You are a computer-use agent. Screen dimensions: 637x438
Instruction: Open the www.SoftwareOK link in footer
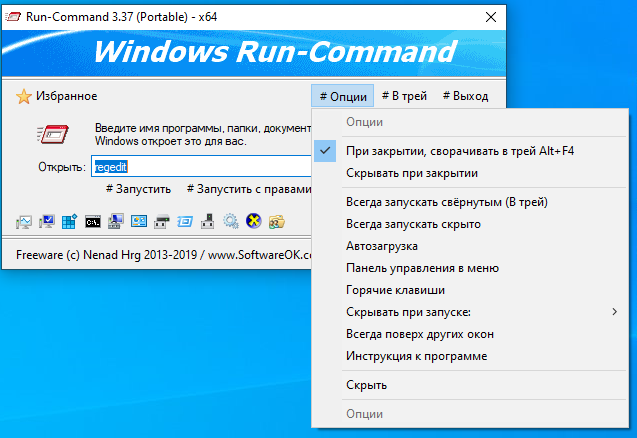(x=260, y=255)
